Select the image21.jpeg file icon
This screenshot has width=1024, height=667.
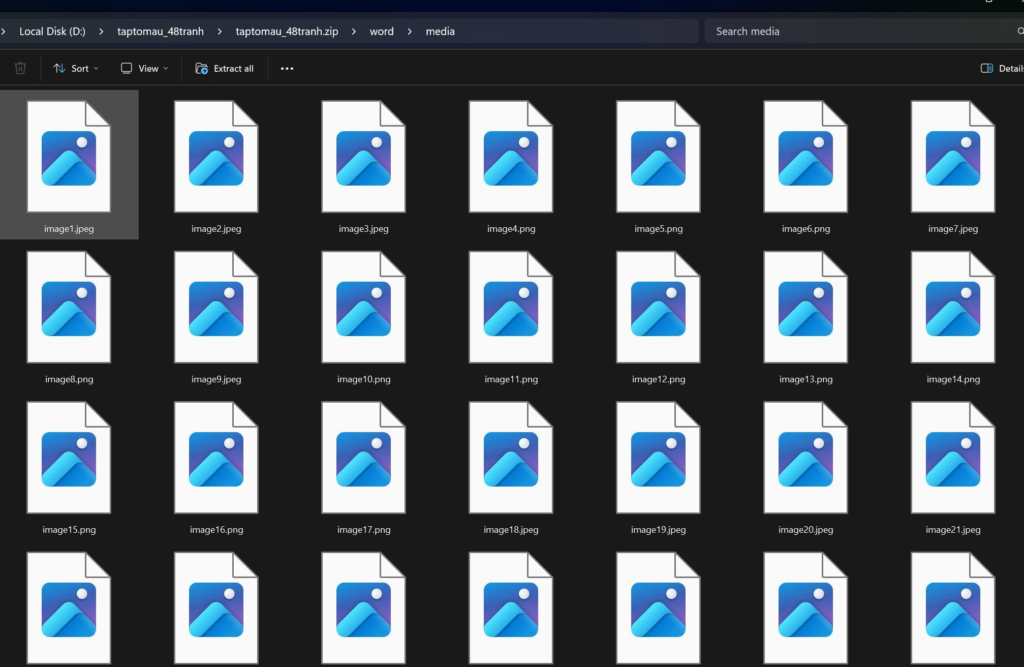pos(953,458)
